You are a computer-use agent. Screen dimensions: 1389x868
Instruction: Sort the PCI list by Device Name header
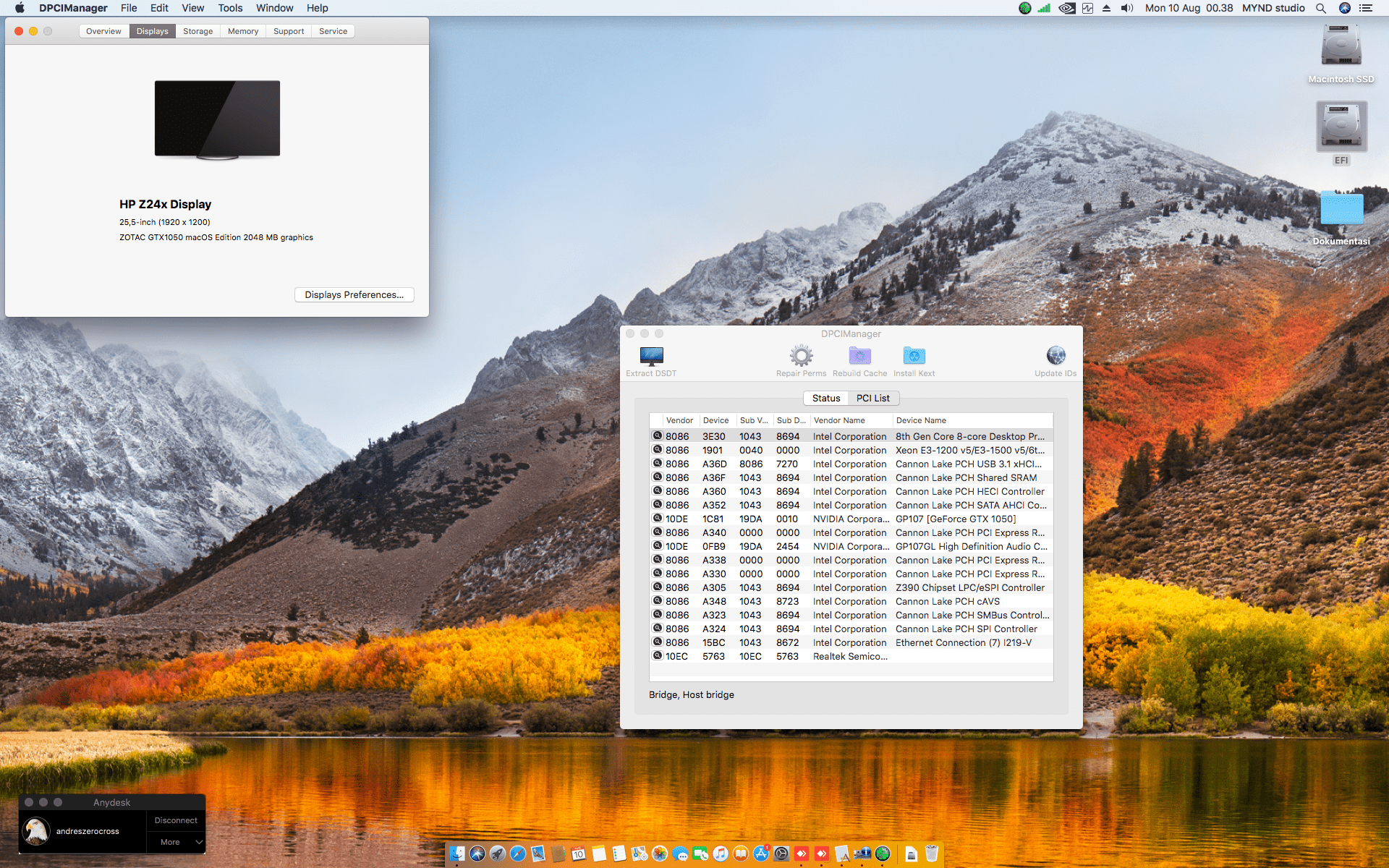pos(973,420)
